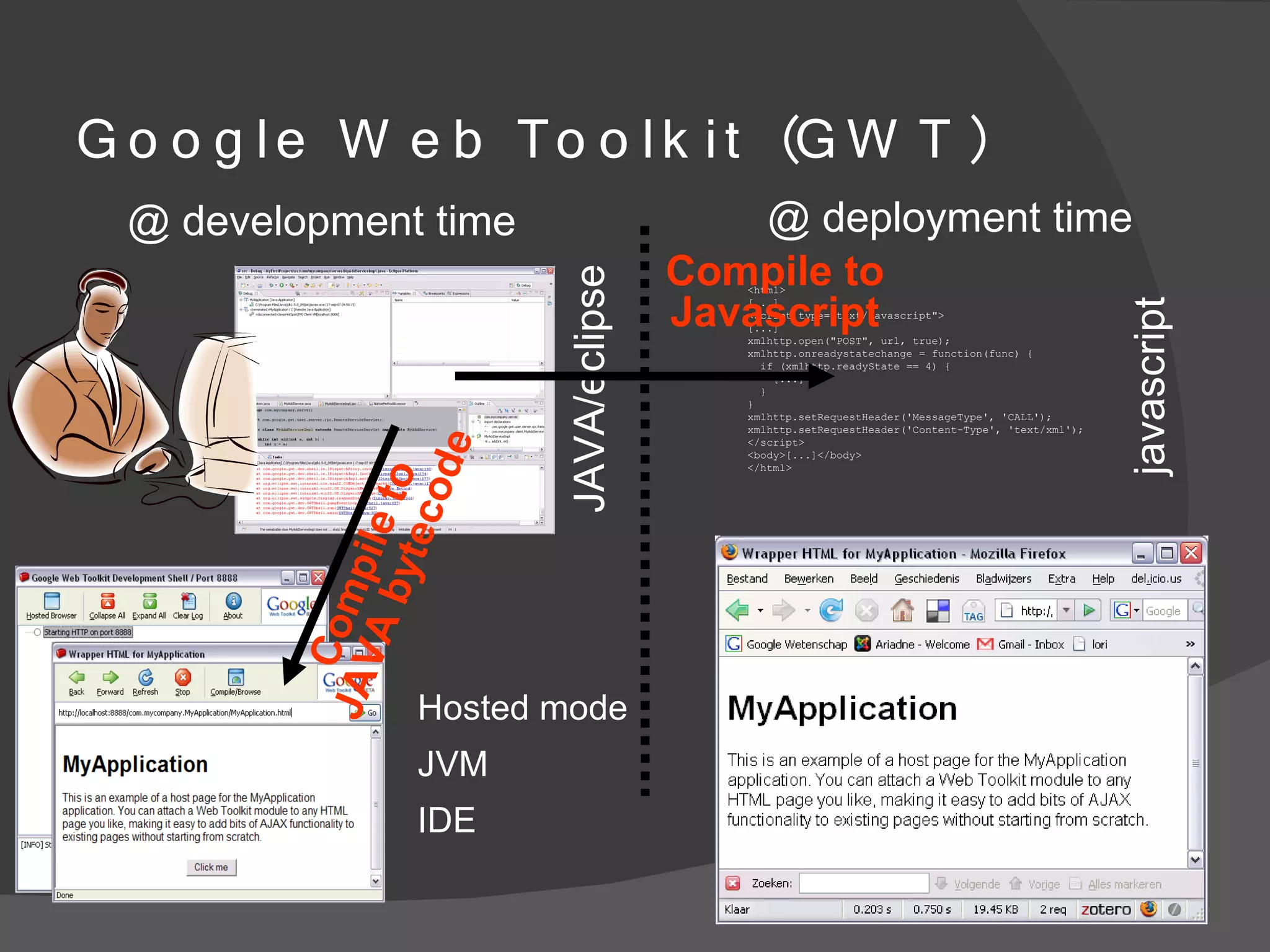Open Firefox back history dropdown arrow
This screenshot has width=1270, height=952.
pyautogui.click(x=760, y=610)
